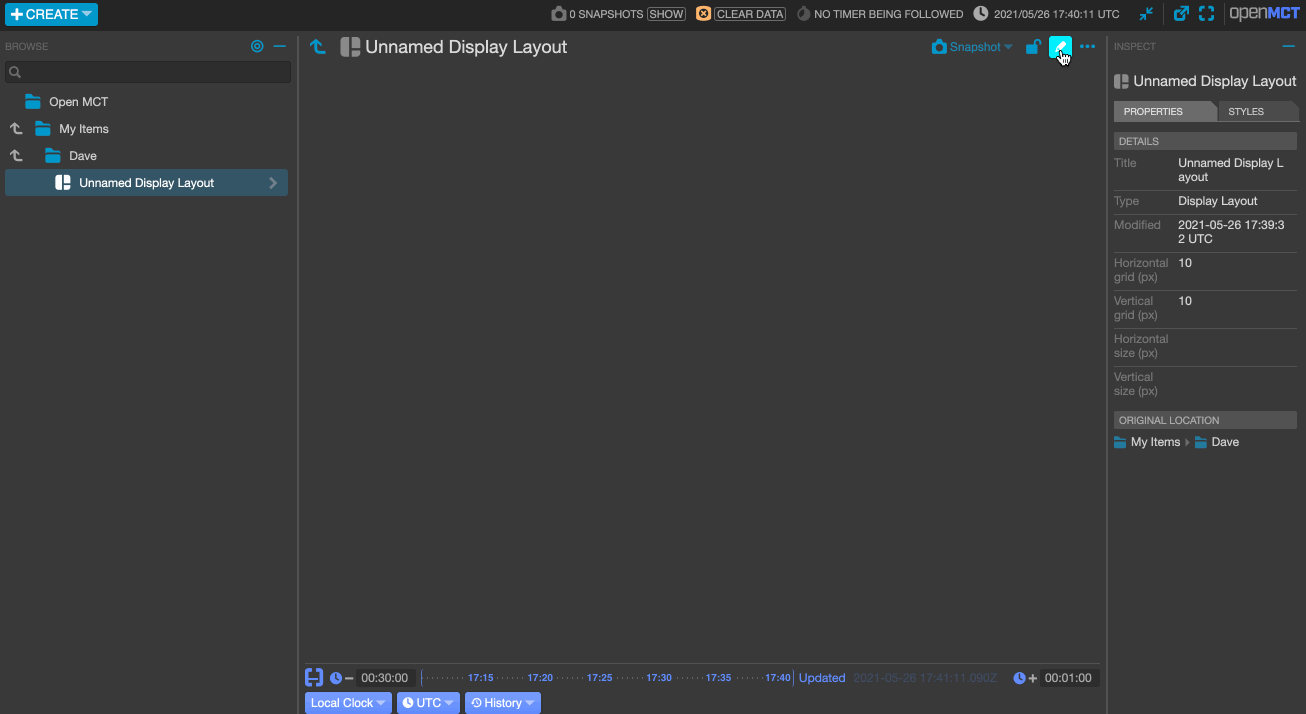
Task: Toggle full screen mode
Action: pyautogui.click(x=1207, y=14)
